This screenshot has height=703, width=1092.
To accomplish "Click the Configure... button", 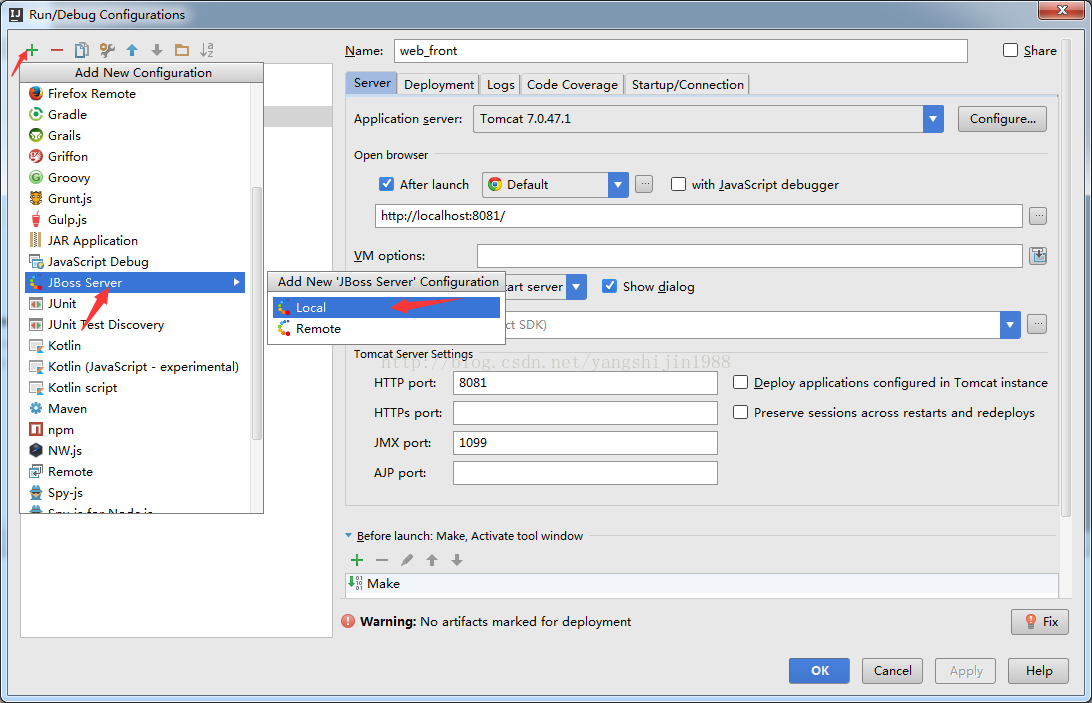I will click(x=1002, y=118).
